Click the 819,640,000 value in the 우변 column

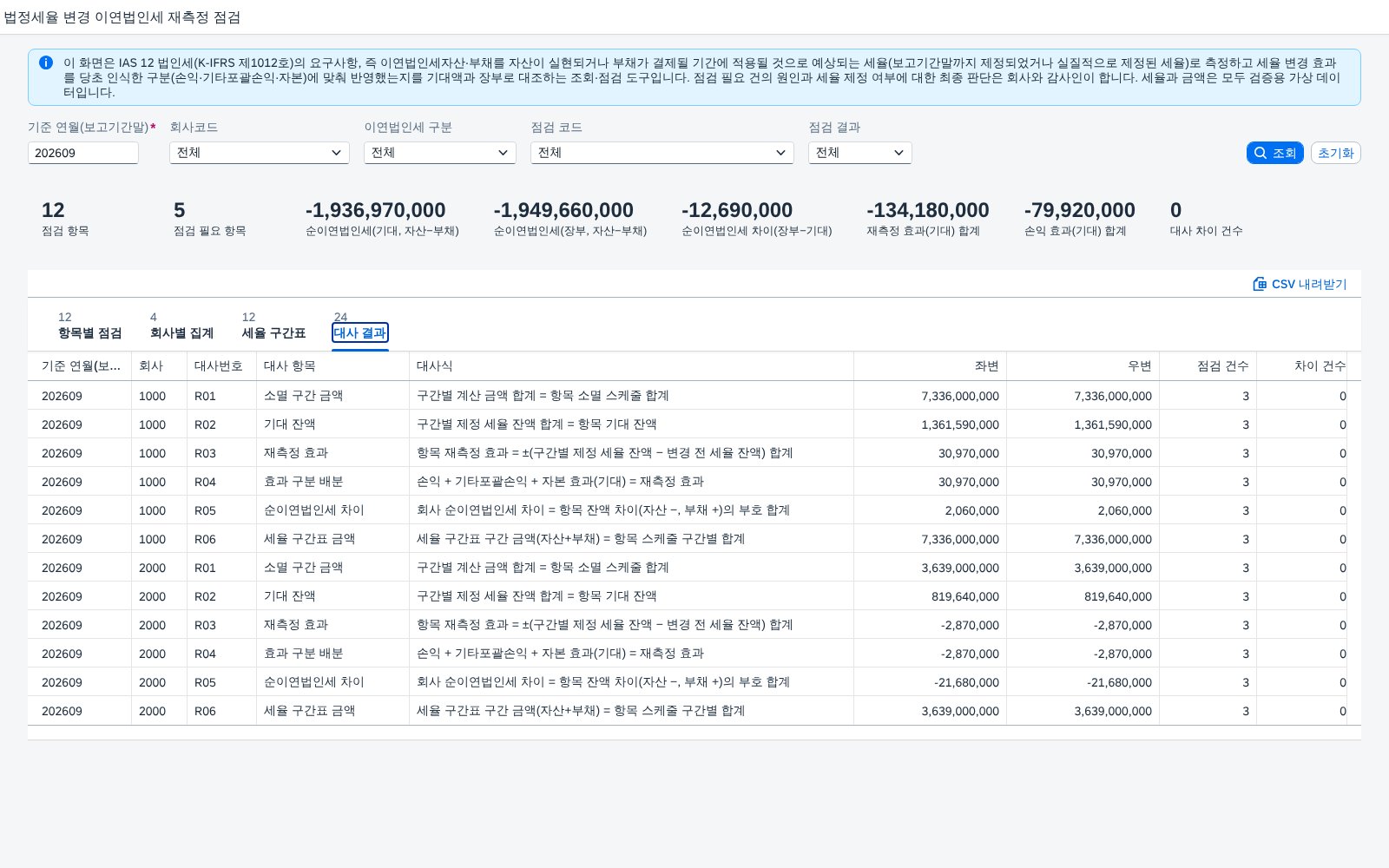tap(1118, 596)
